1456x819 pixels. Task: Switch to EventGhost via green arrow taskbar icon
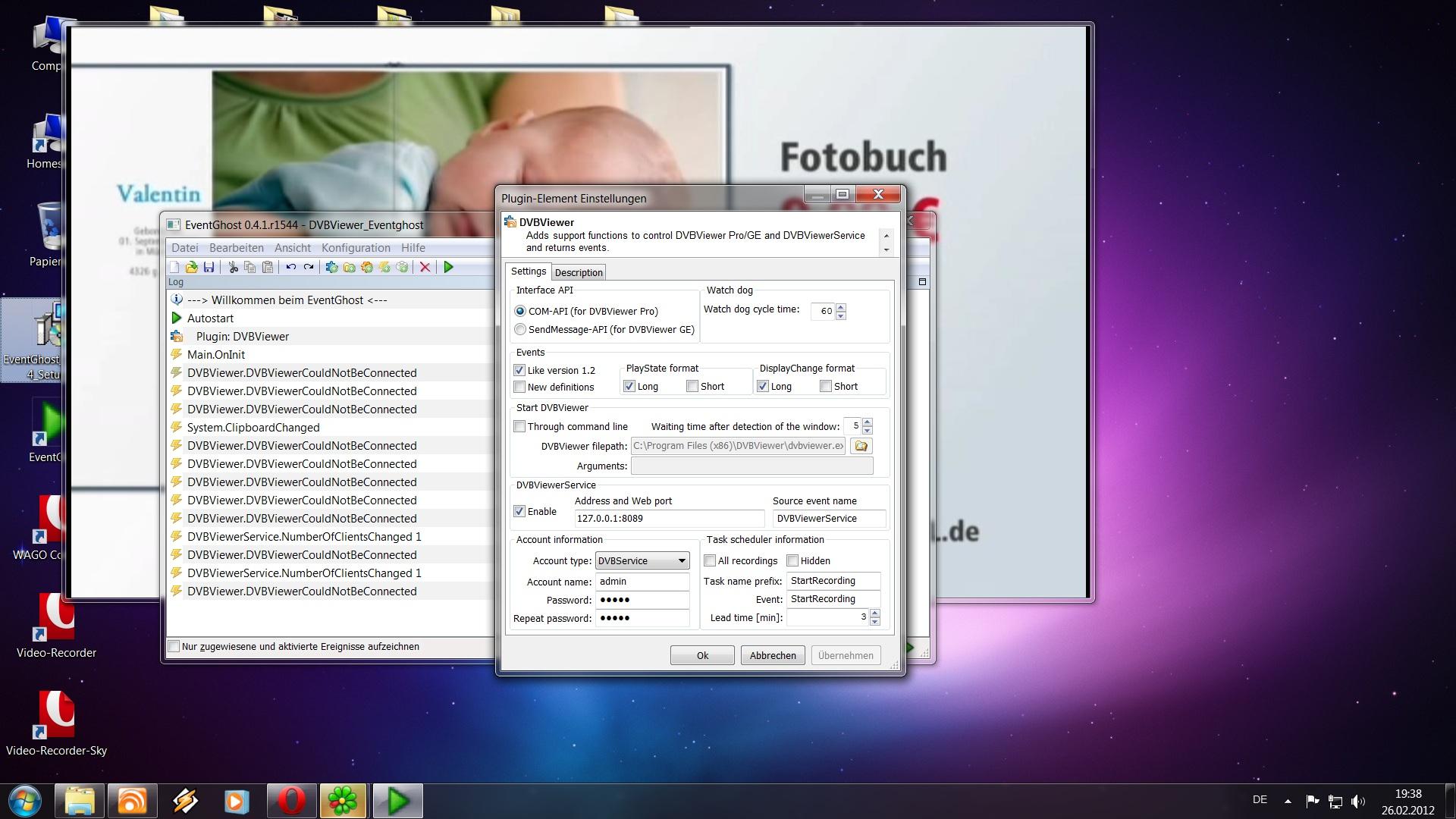point(397,801)
